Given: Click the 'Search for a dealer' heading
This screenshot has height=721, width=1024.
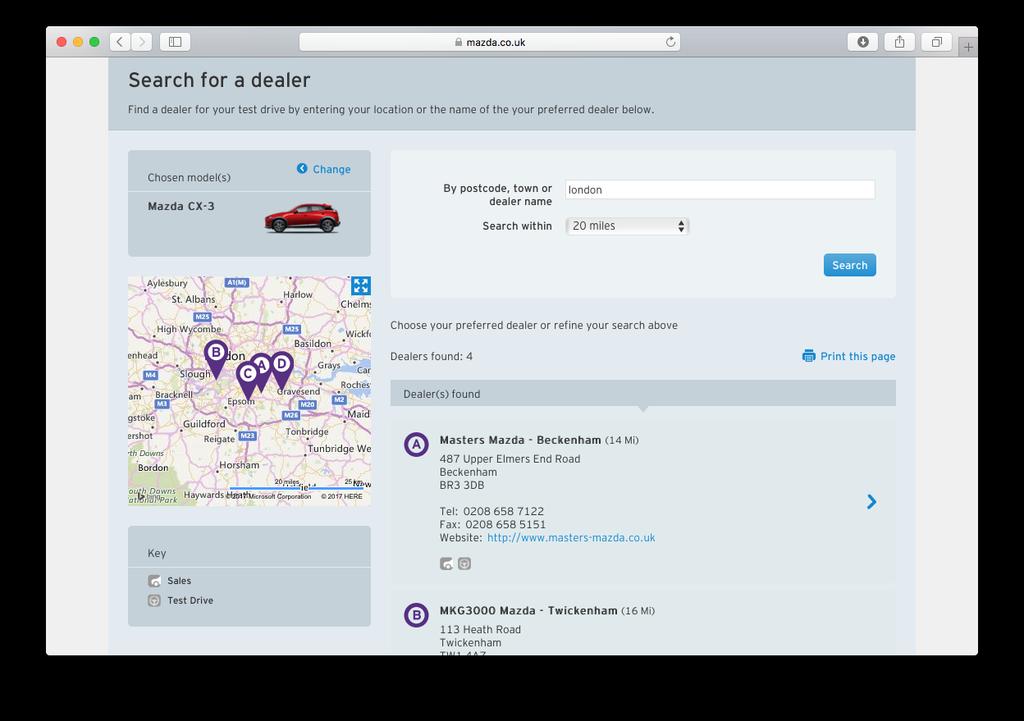Looking at the screenshot, I should coord(219,80).
